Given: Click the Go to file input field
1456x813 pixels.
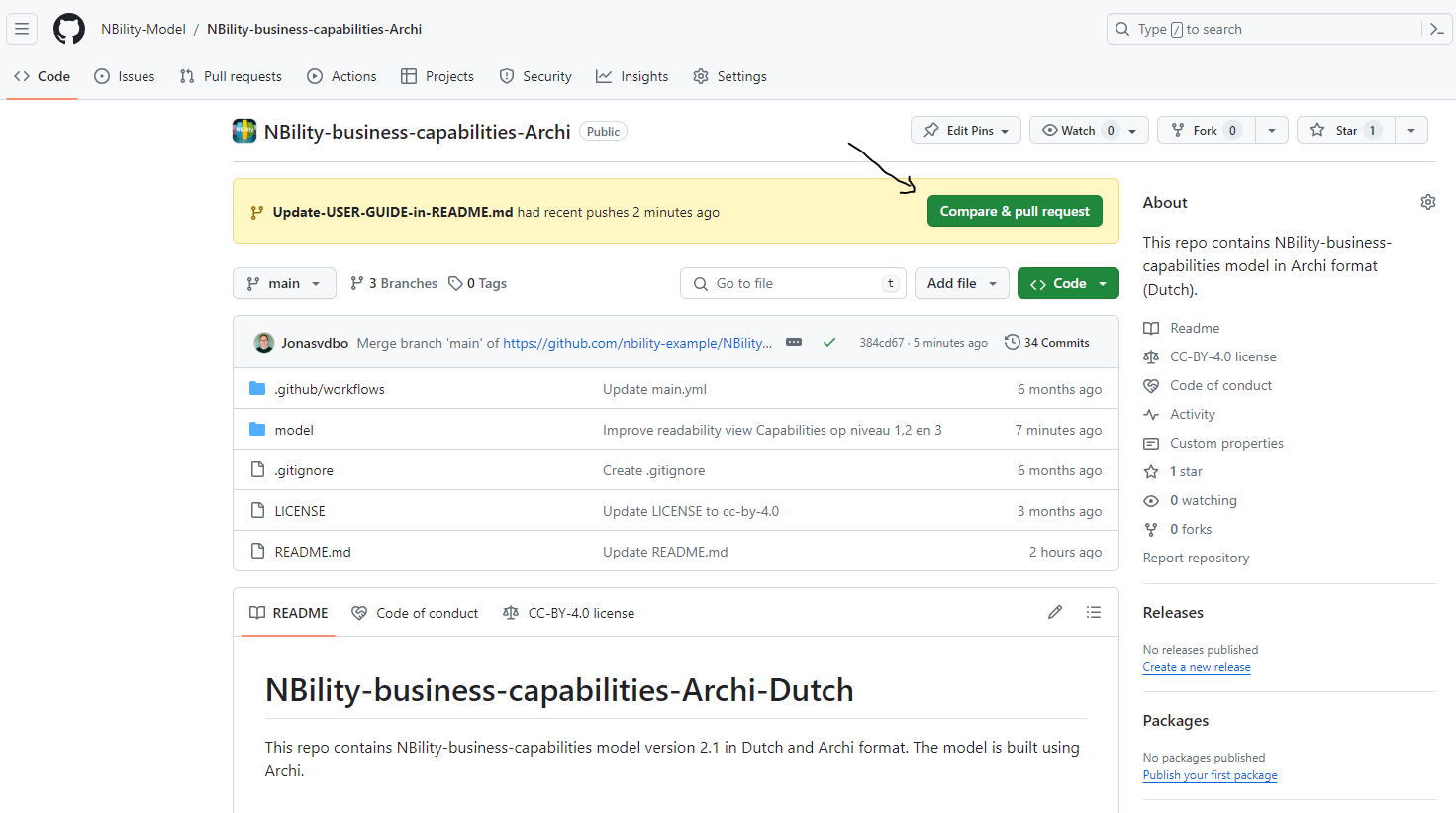Looking at the screenshot, I should point(792,283).
